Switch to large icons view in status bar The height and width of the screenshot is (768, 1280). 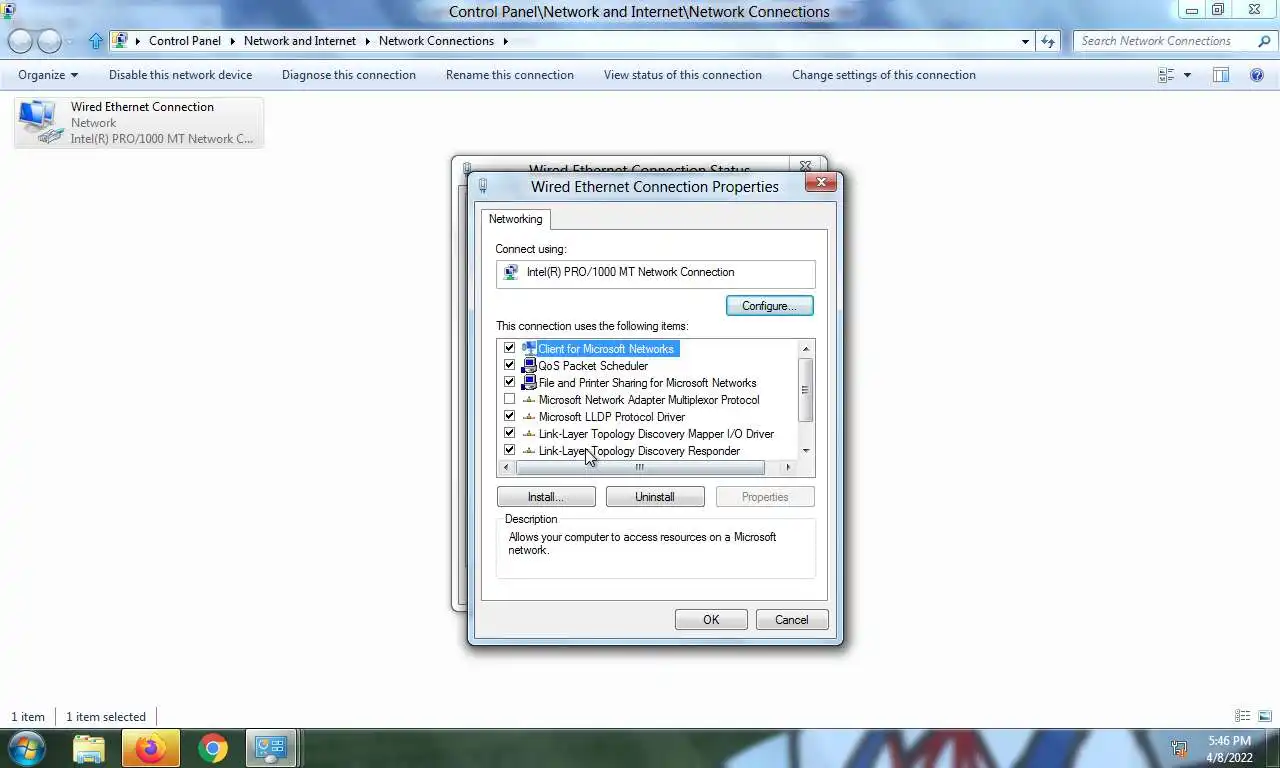(x=1265, y=716)
